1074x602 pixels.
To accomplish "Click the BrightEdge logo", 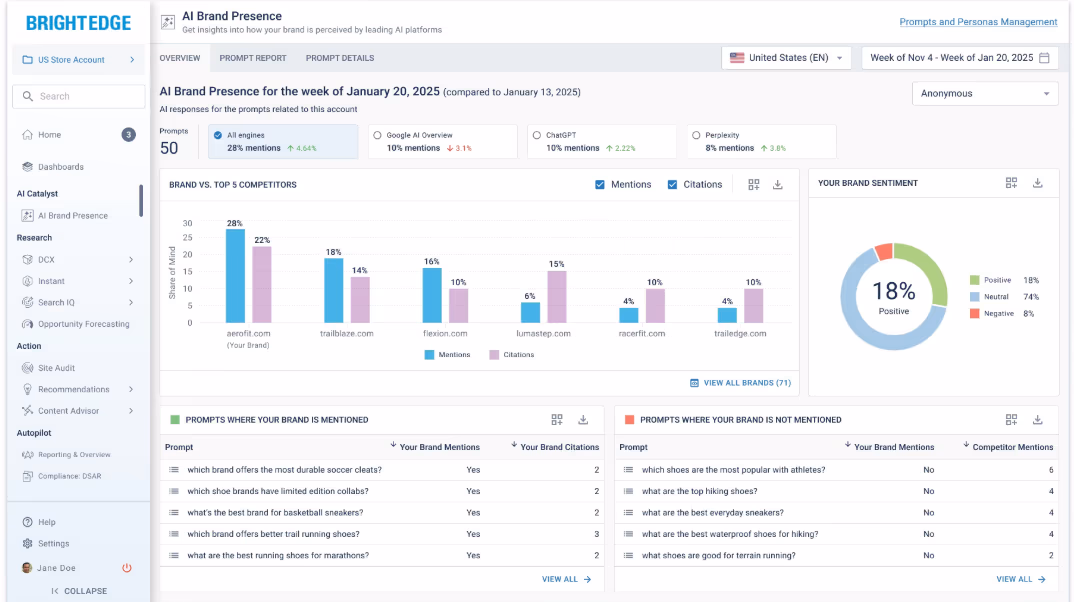I will pyautogui.click(x=78, y=23).
